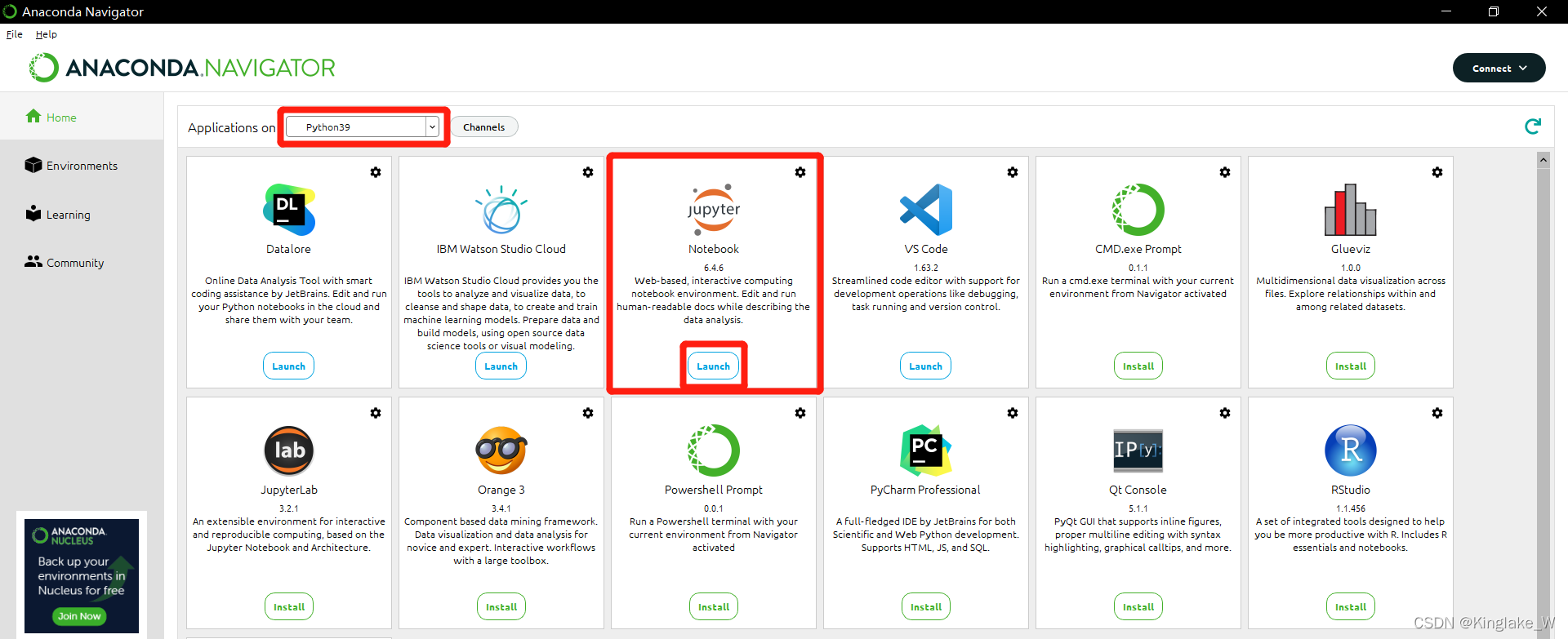Click the Qt Console IP[y] icon
The image size is (1568, 639).
pos(1138,450)
